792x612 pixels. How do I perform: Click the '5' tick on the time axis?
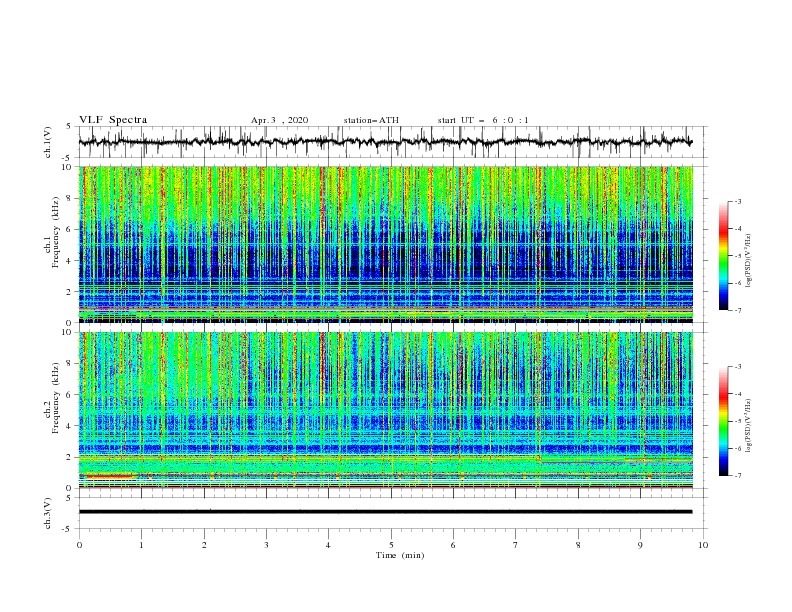click(391, 545)
